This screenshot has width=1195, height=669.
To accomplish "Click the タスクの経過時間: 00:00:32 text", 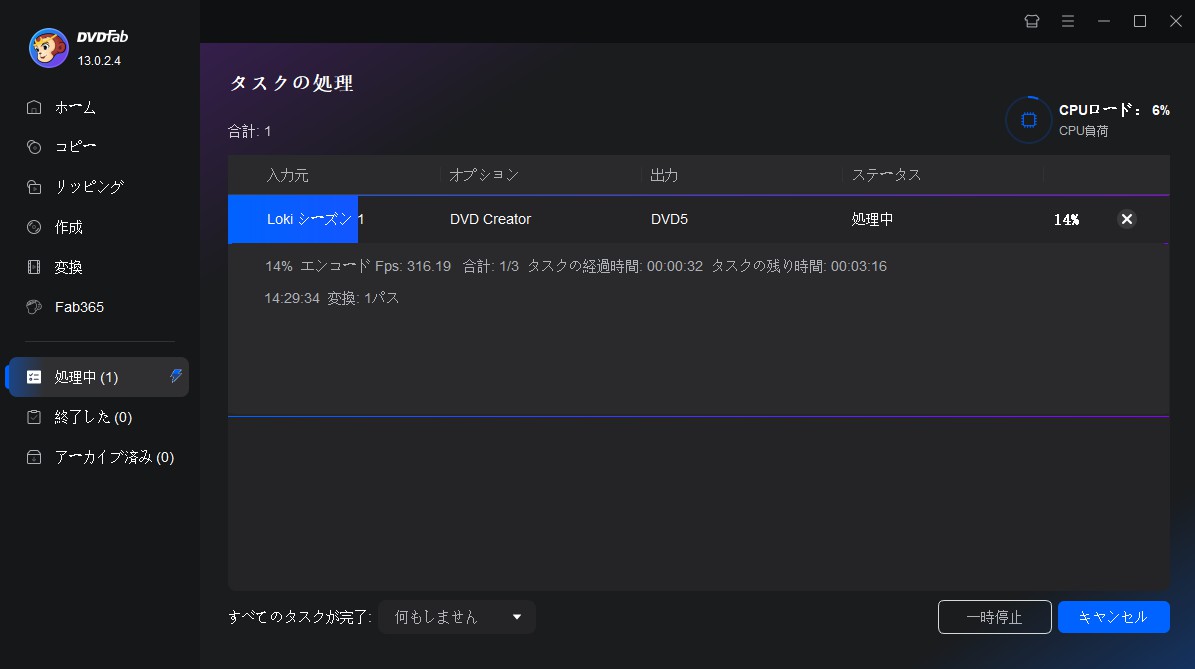I will [x=615, y=266].
